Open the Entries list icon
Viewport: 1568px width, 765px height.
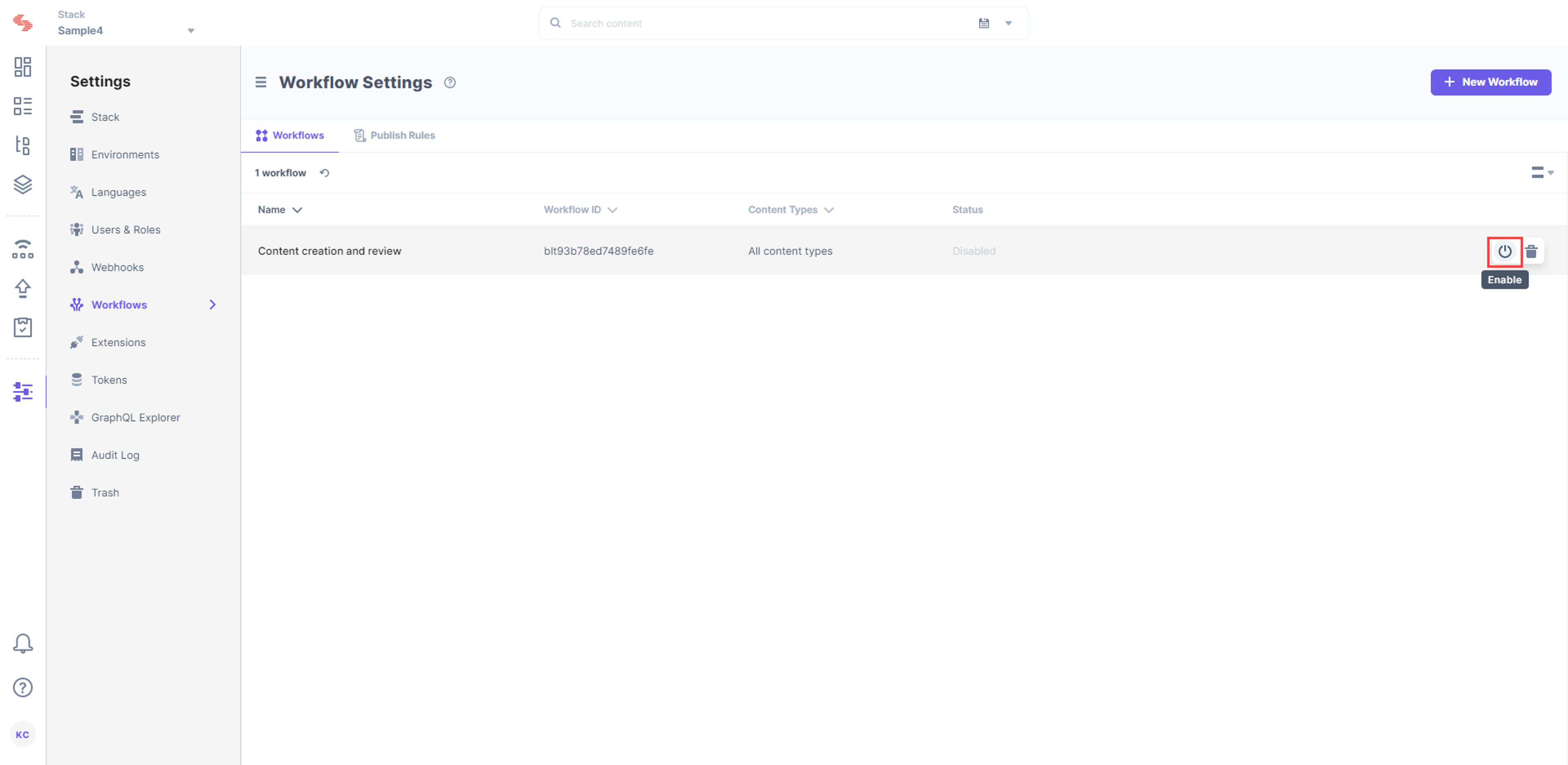tap(22, 106)
